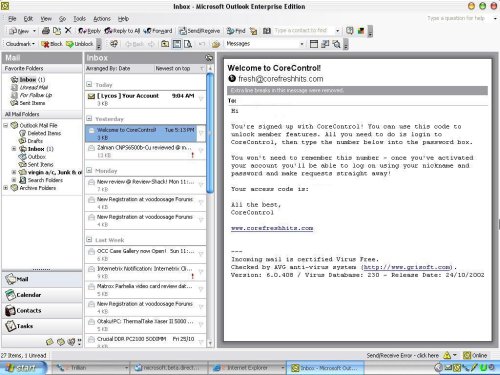The height and width of the screenshot is (375, 500).
Task: Open Unread Mail in Favorite Folders
Action: click(30, 87)
